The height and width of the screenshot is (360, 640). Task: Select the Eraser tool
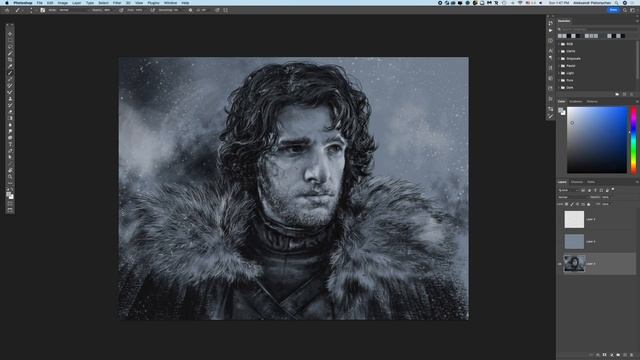pos(10,111)
